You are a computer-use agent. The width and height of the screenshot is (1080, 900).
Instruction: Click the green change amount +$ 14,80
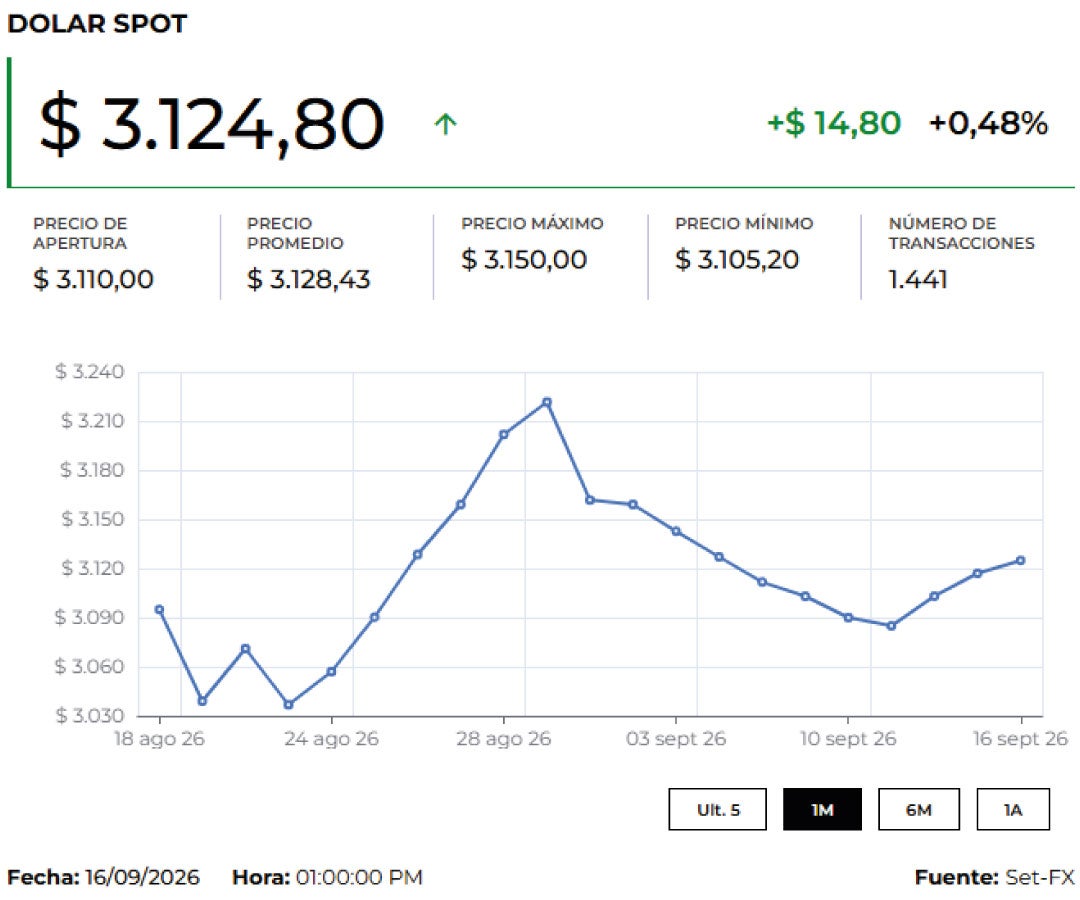coord(833,123)
